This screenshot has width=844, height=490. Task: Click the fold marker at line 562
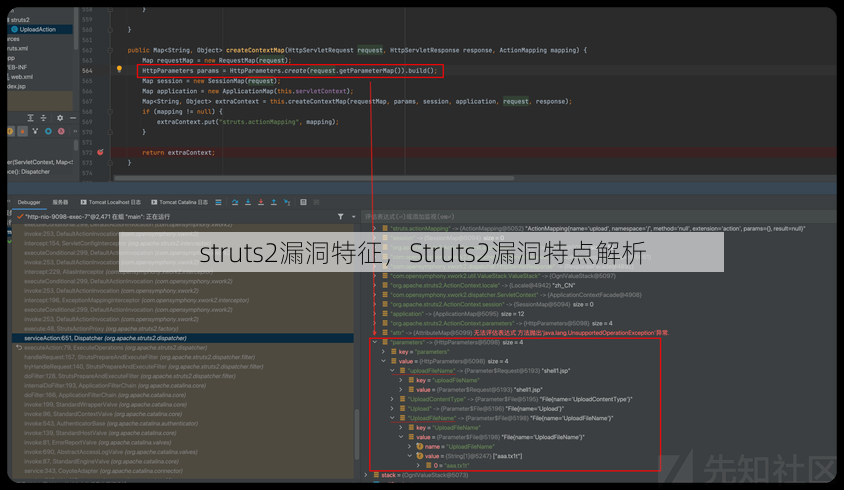(x=110, y=50)
